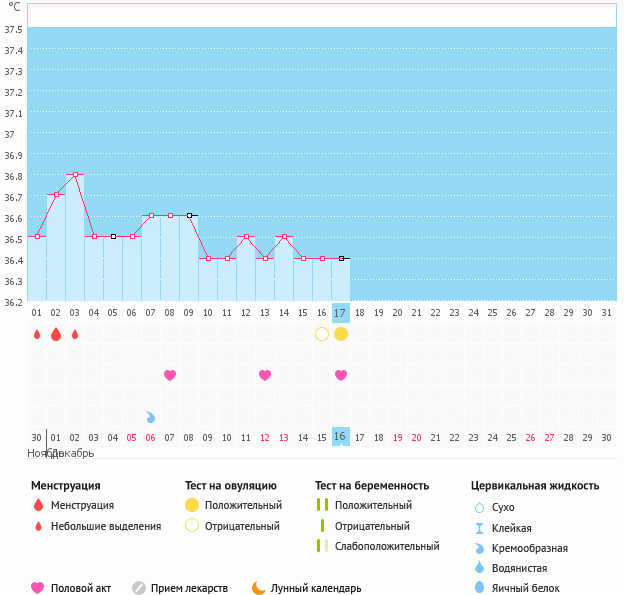Click the blue cervical fluid drop on day 07
The height and width of the screenshot is (595, 626).
click(x=151, y=417)
